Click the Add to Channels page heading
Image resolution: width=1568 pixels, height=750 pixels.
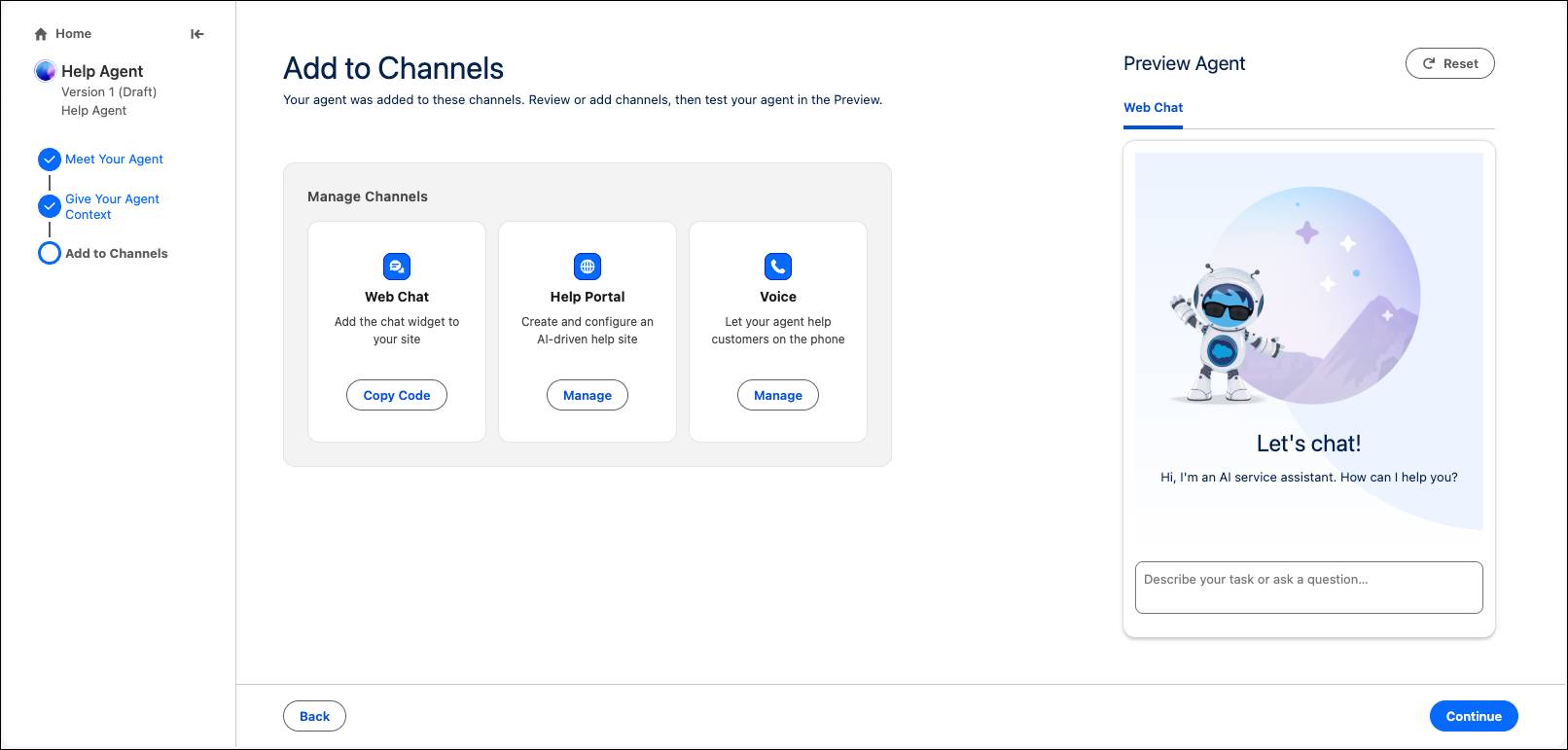(x=393, y=68)
